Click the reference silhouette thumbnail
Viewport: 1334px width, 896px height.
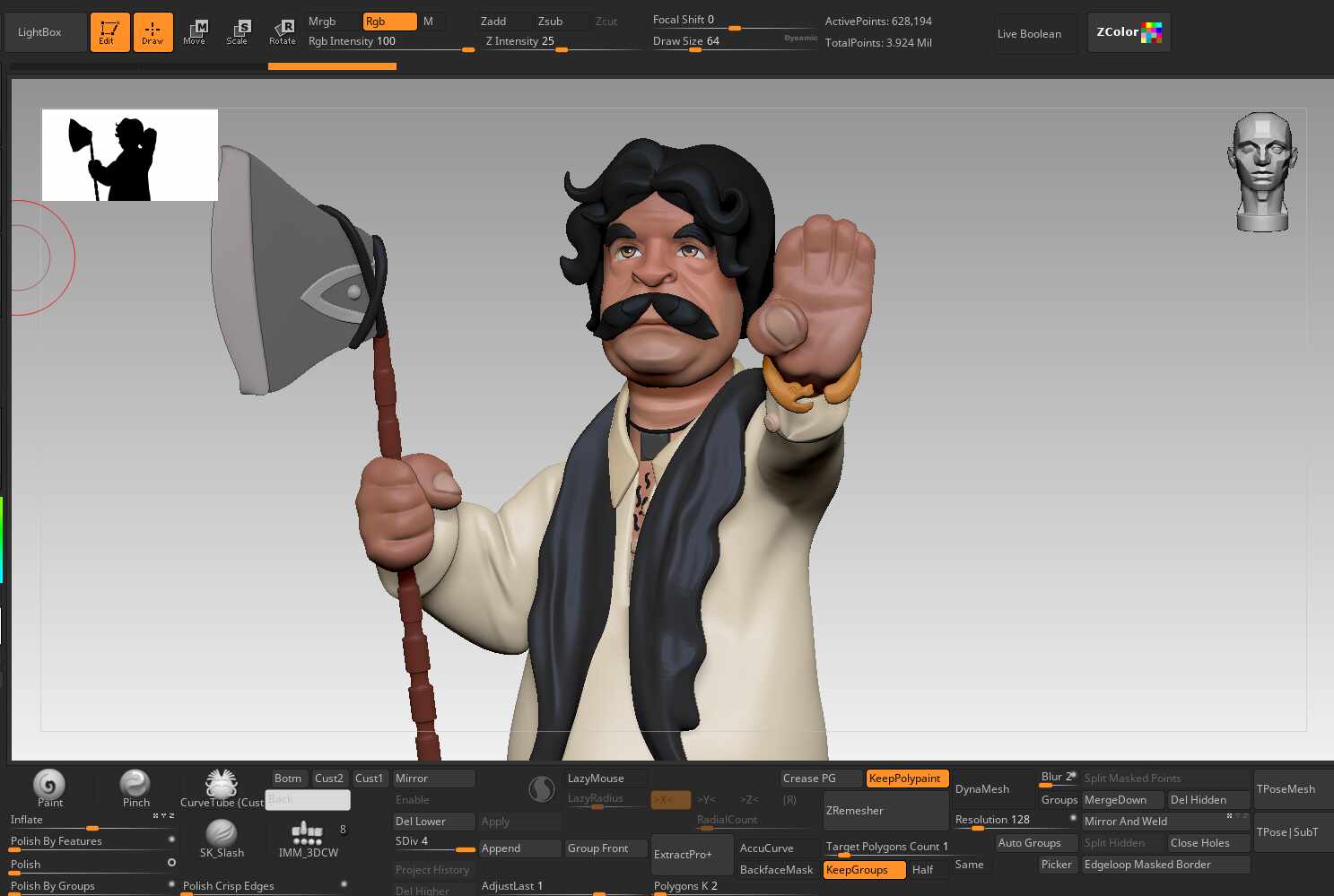(x=130, y=155)
